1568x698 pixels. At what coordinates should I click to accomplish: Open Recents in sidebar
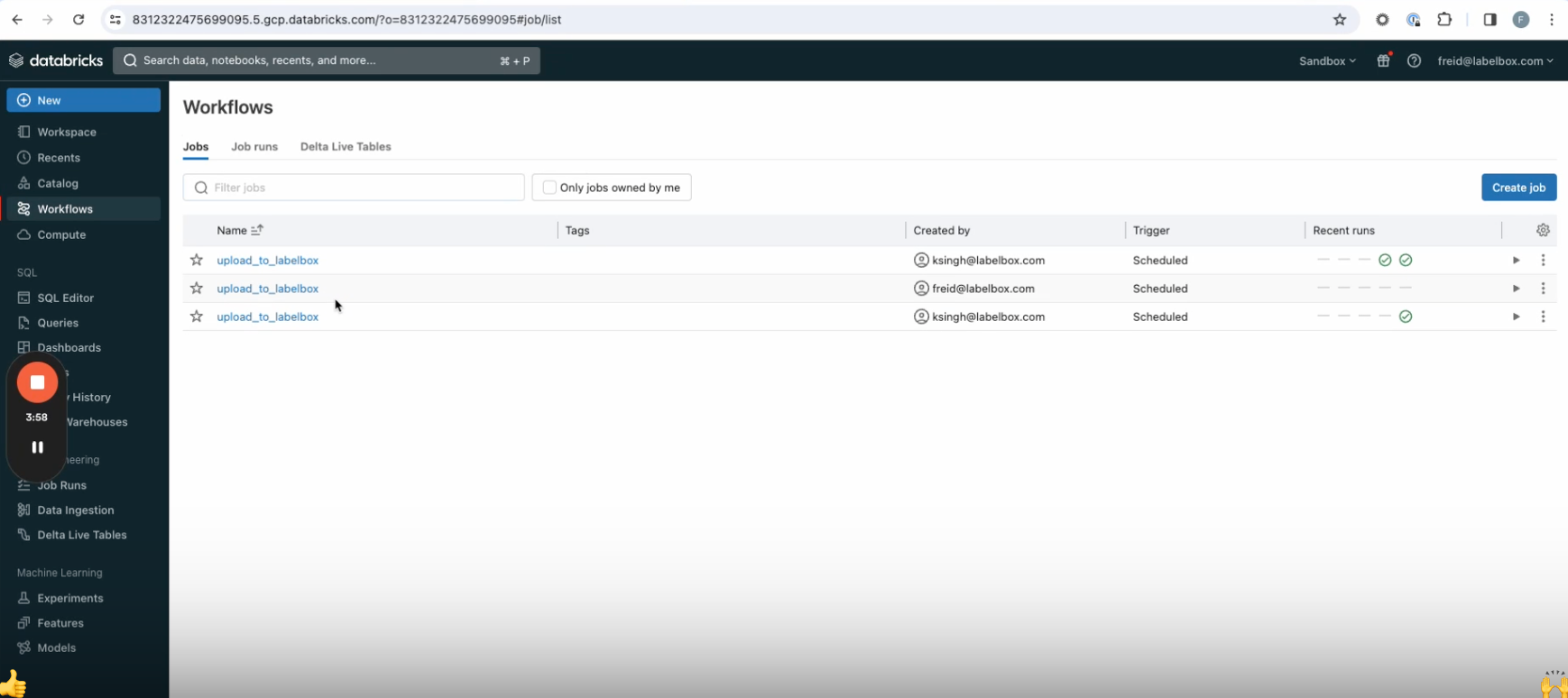[83, 157]
